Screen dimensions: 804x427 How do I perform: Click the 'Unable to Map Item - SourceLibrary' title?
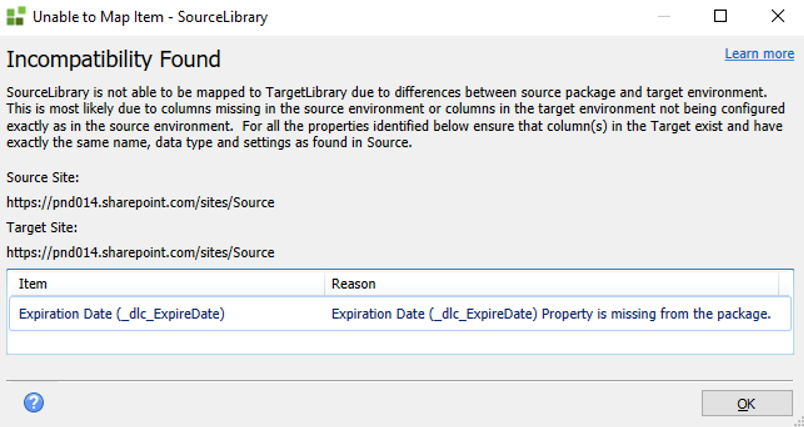(x=150, y=17)
